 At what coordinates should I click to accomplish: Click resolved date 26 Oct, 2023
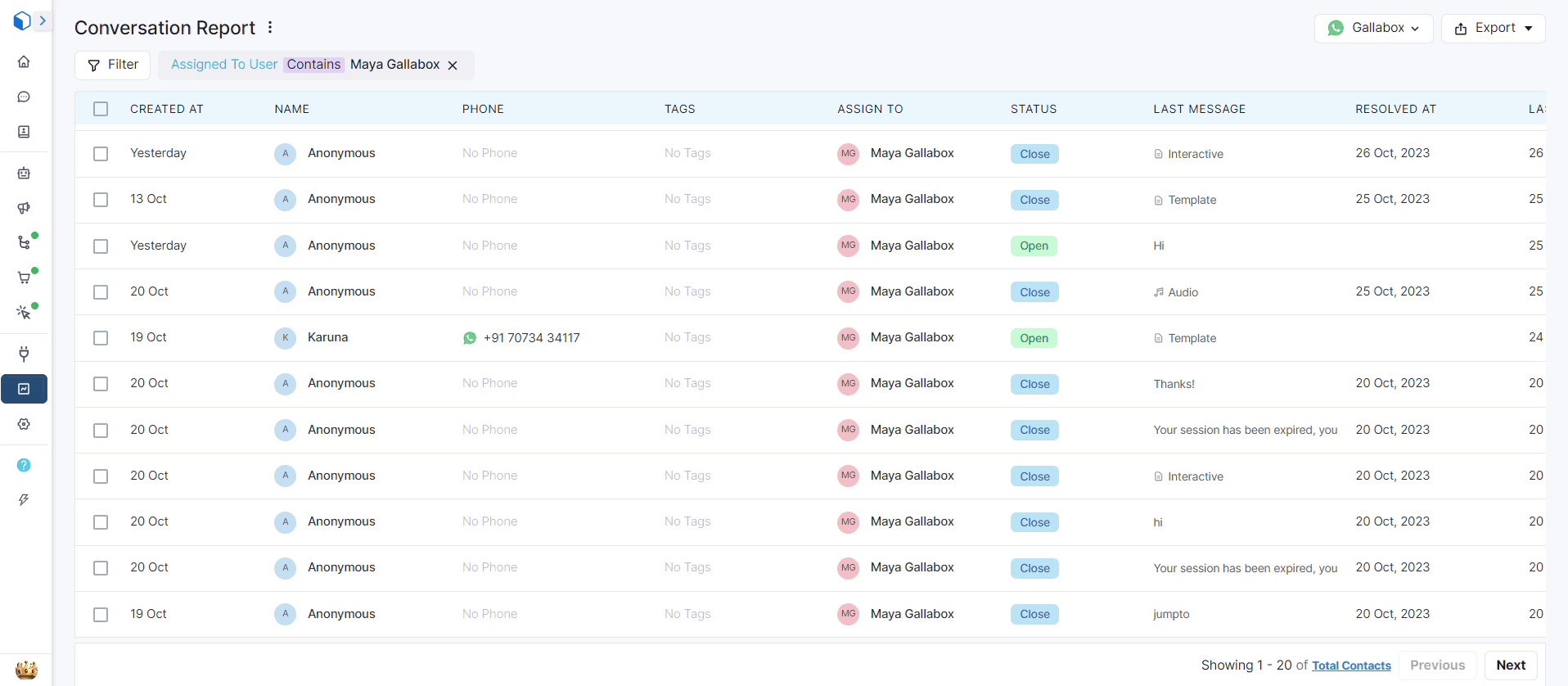pos(1392,153)
